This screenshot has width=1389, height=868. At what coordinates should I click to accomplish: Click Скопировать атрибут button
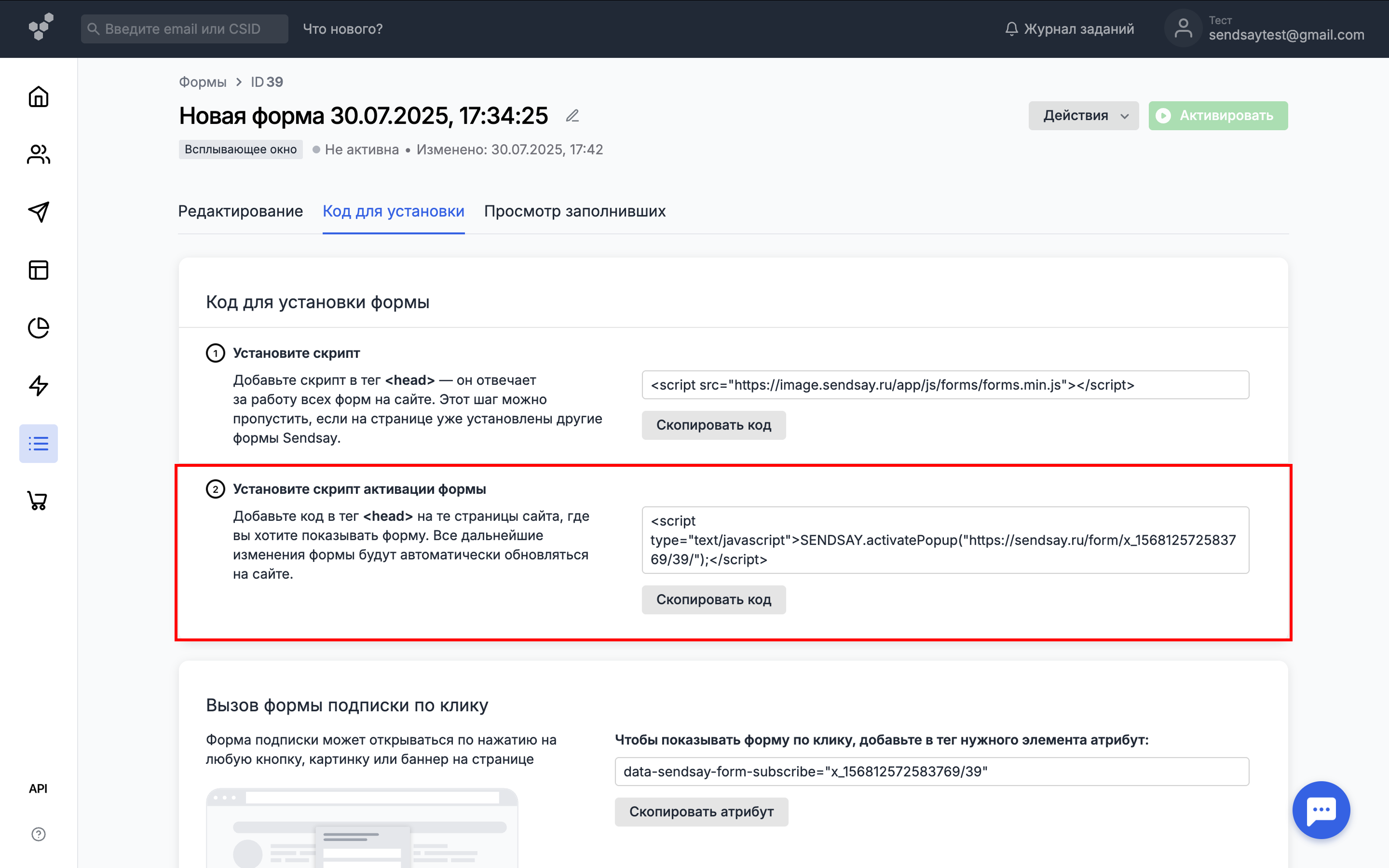click(701, 812)
